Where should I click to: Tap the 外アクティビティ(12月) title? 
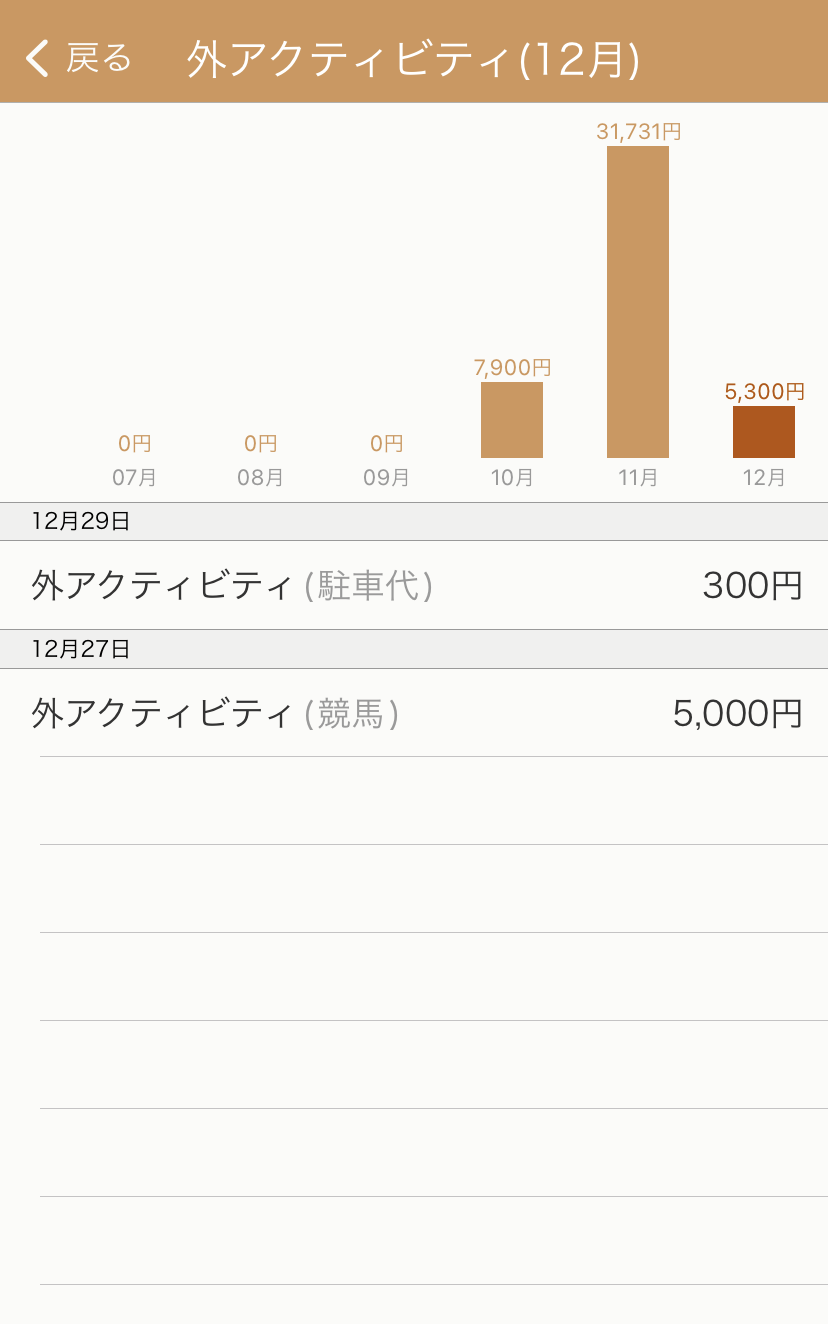coord(413,59)
